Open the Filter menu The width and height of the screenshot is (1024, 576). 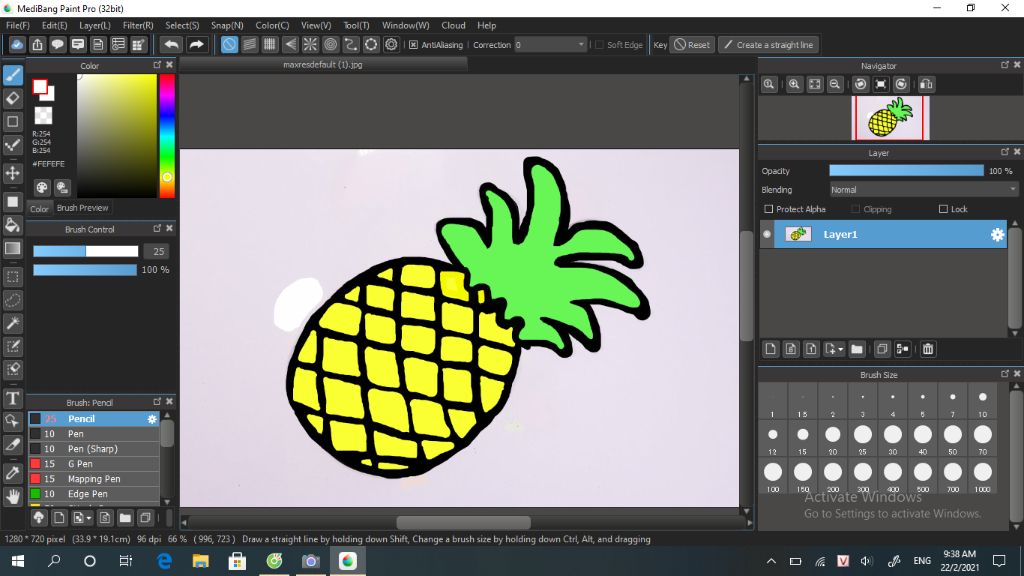coord(138,25)
